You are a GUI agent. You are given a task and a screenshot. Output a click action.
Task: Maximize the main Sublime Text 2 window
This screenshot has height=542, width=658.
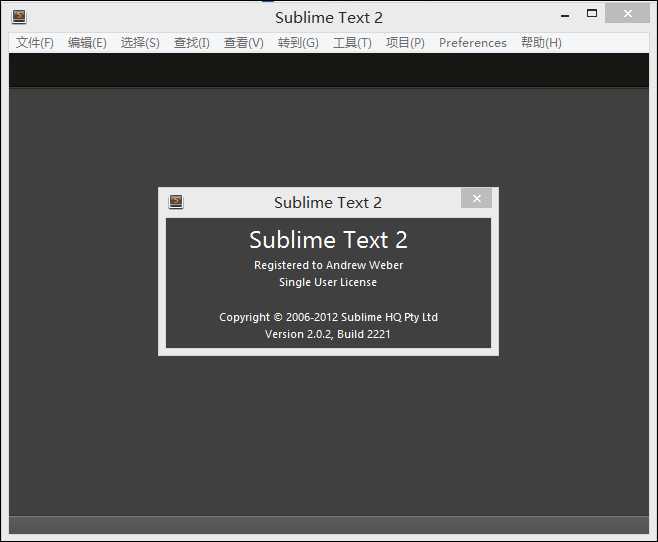[592, 14]
